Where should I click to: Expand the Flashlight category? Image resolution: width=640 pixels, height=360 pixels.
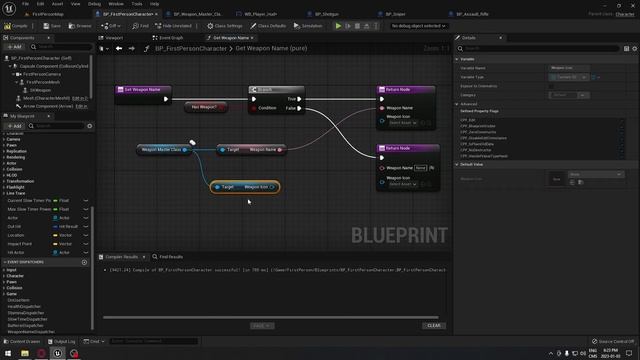4,187
